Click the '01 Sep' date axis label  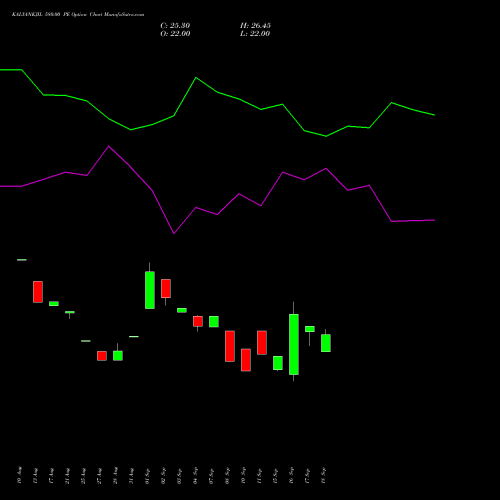pos(147,476)
